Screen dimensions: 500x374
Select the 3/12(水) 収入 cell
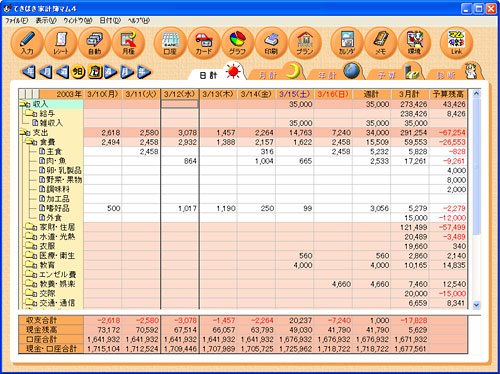(180, 104)
